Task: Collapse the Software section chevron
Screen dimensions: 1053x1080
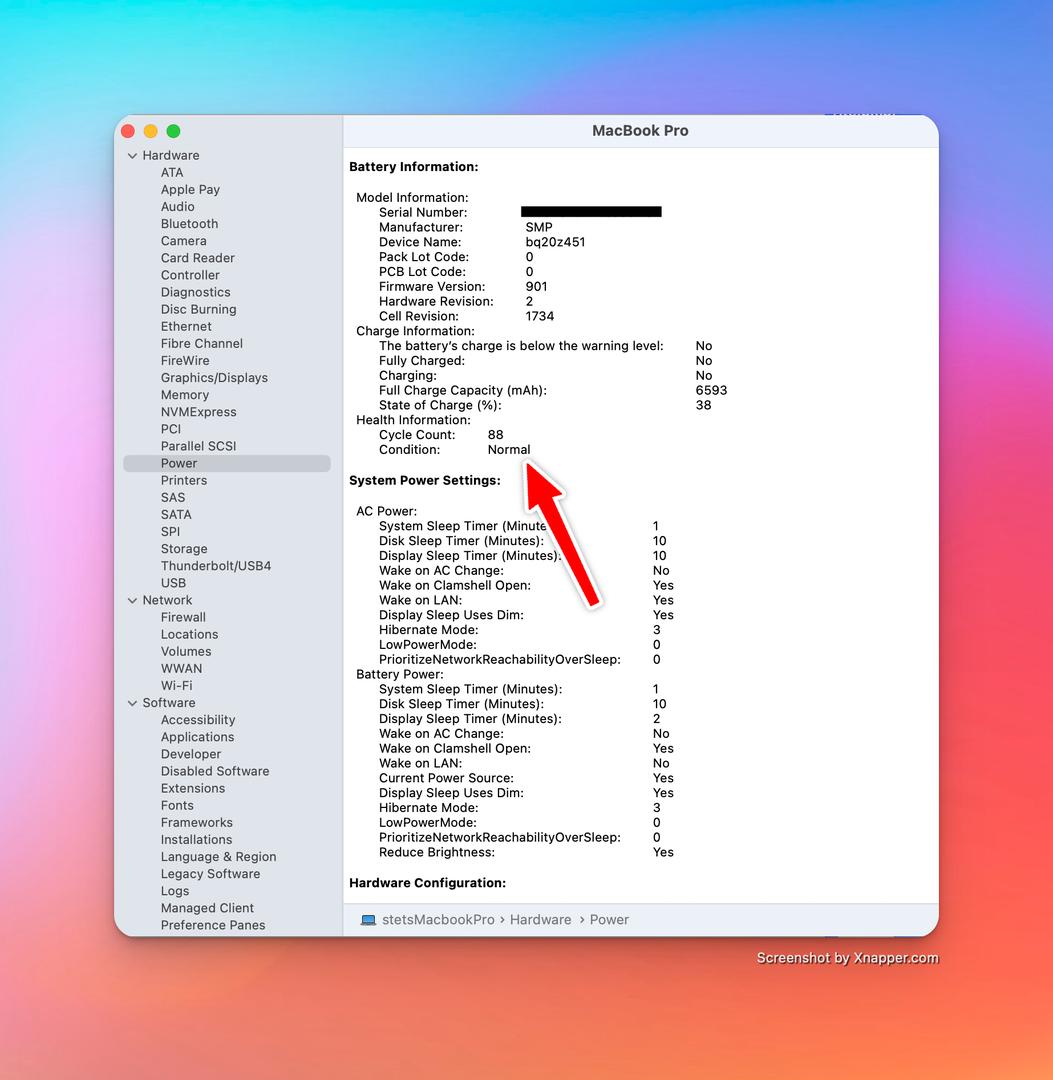Action: point(132,704)
